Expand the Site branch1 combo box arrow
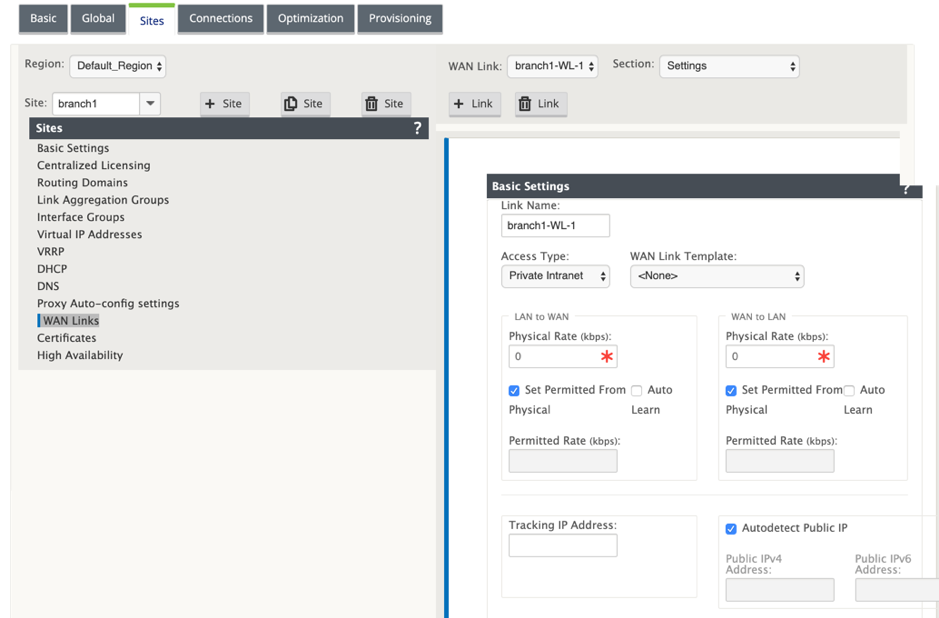 (x=150, y=104)
